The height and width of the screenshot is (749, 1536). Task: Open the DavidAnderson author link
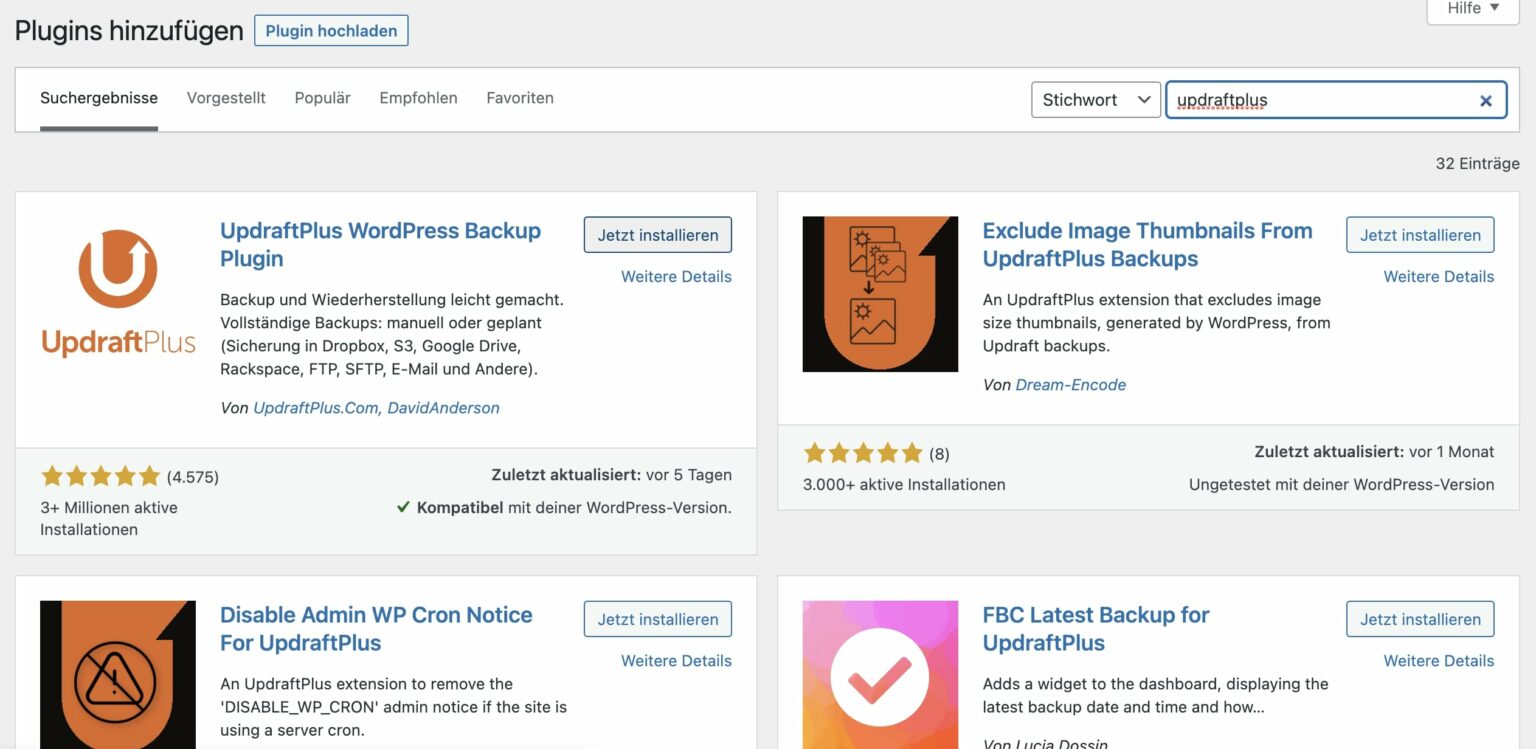click(443, 408)
